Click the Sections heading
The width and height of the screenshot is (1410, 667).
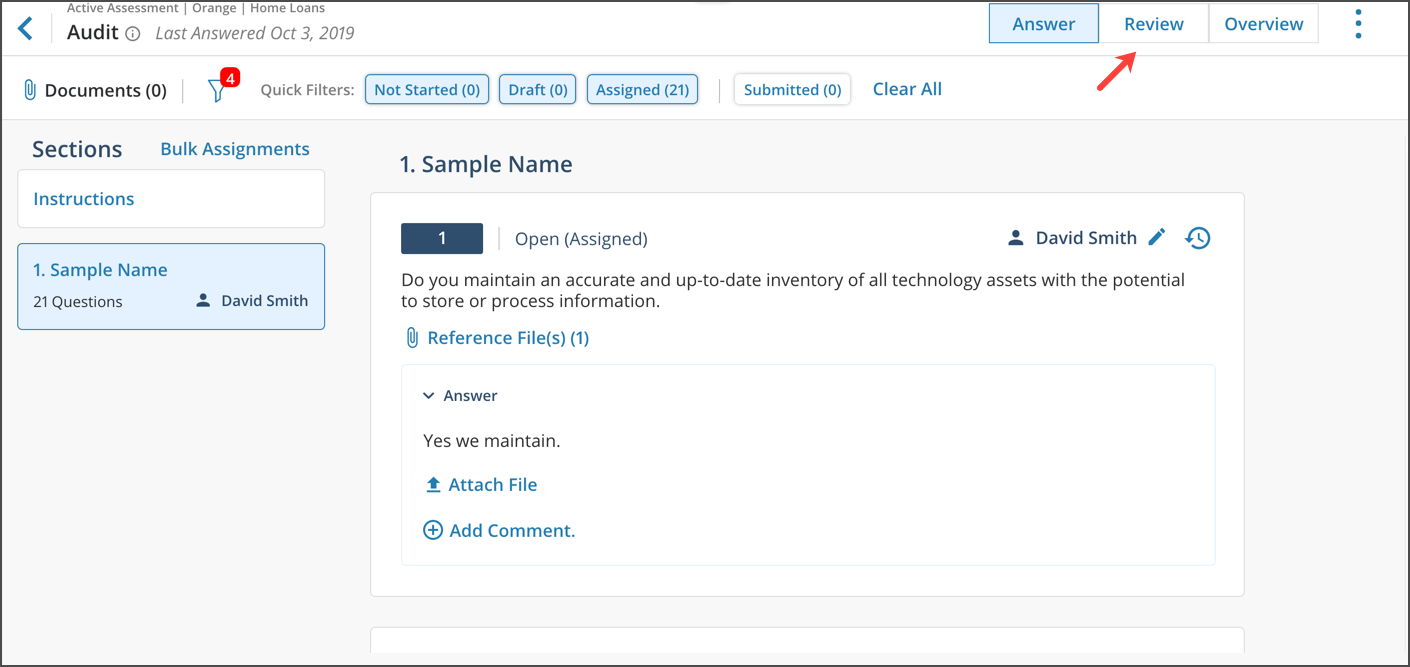click(x=77, y=149)
